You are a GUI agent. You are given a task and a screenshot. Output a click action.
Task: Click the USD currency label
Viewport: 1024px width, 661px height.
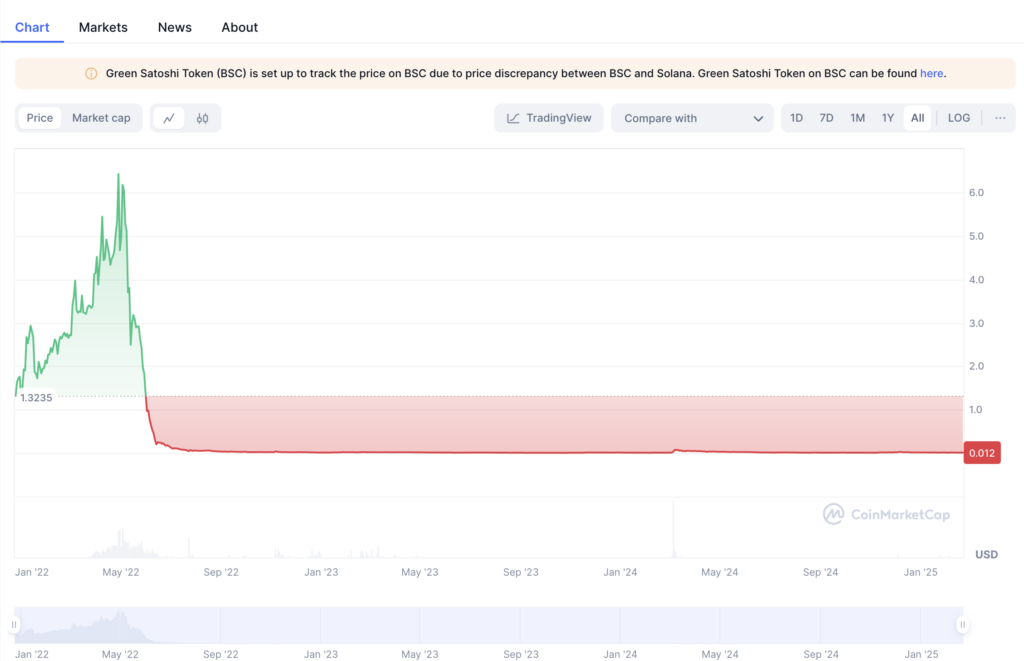click(986, 555)
